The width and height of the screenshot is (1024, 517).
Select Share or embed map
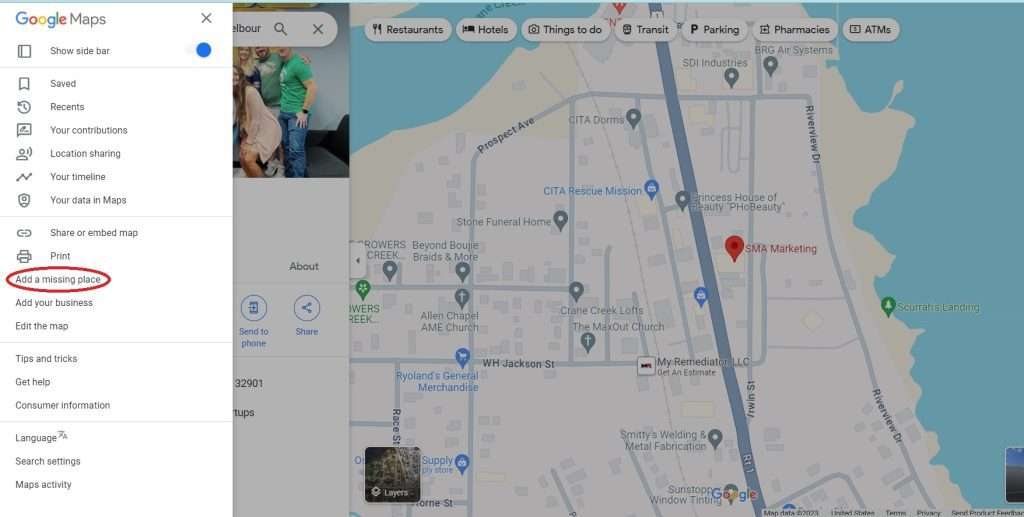click(94, 233)
